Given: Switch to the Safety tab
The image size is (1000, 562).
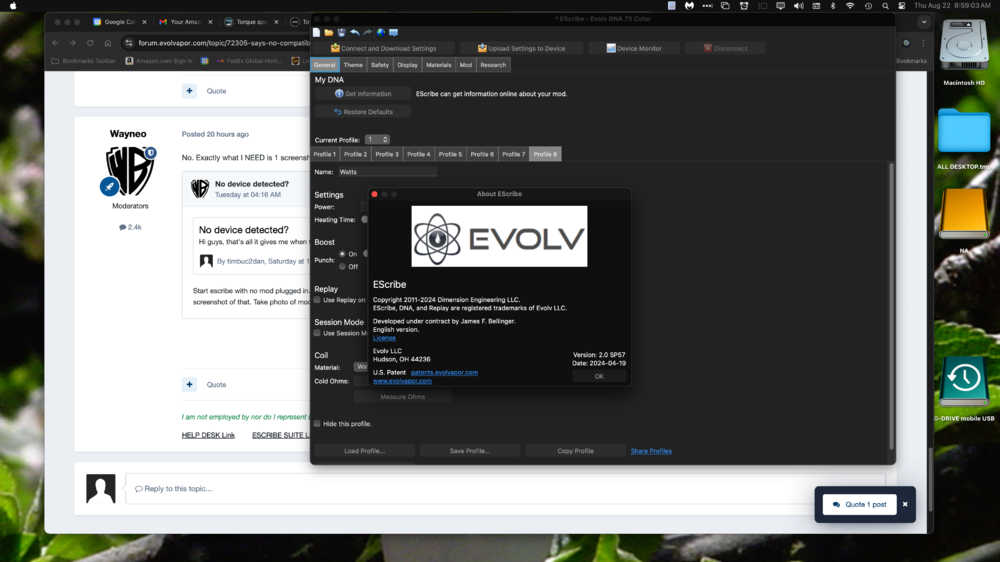Looking at the screenshot, I should point(380,65).
